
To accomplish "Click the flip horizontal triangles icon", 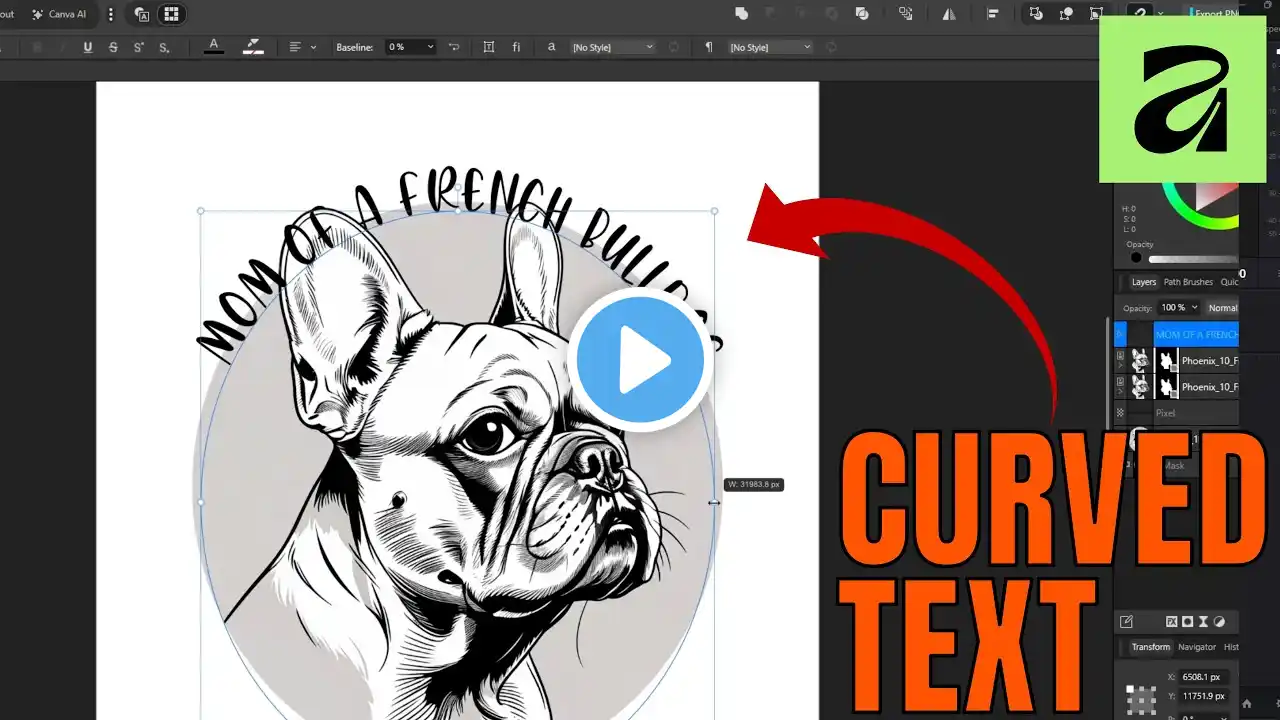I will pos(949,14).
